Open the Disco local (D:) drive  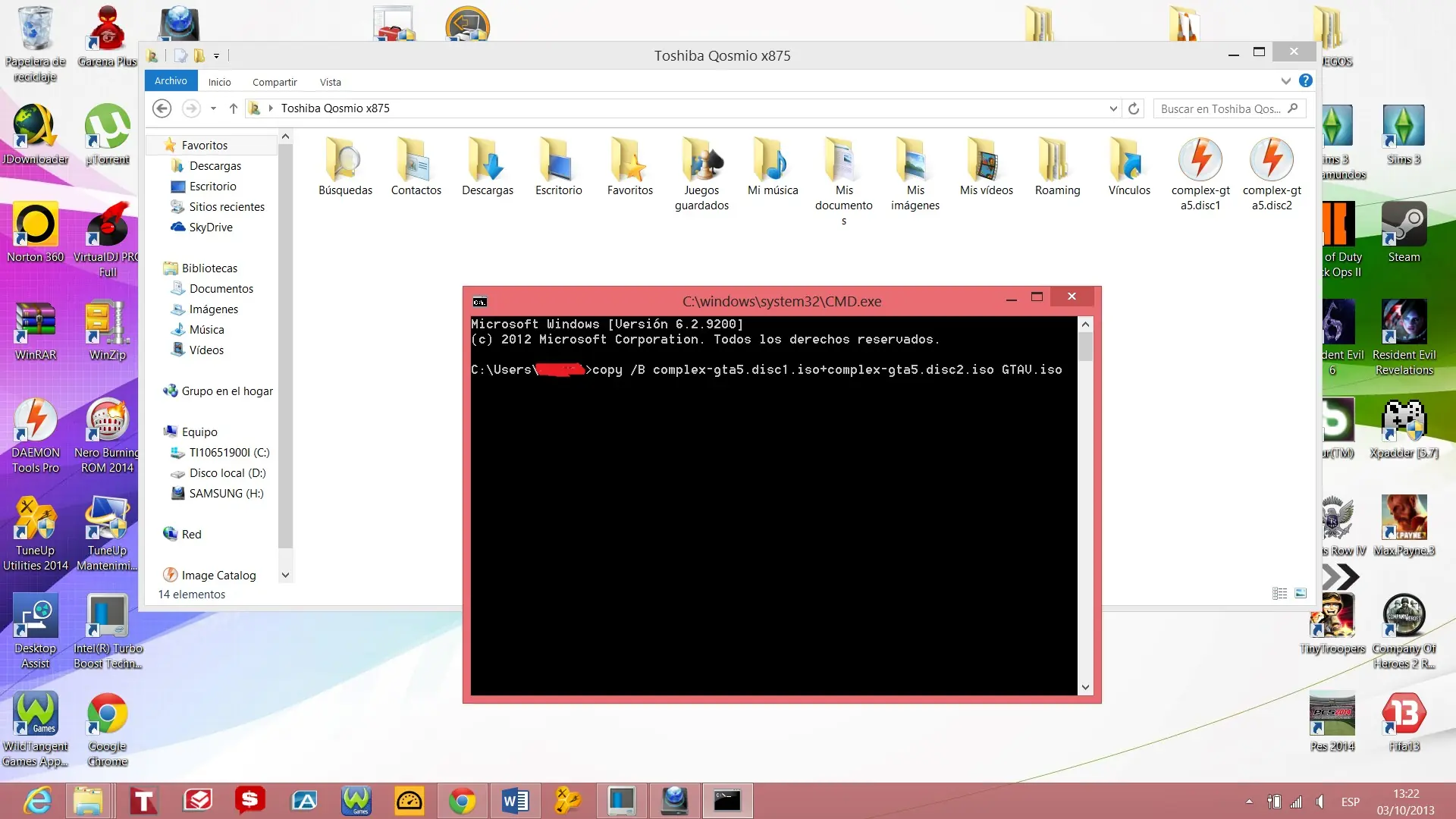(x=227, y=472)
